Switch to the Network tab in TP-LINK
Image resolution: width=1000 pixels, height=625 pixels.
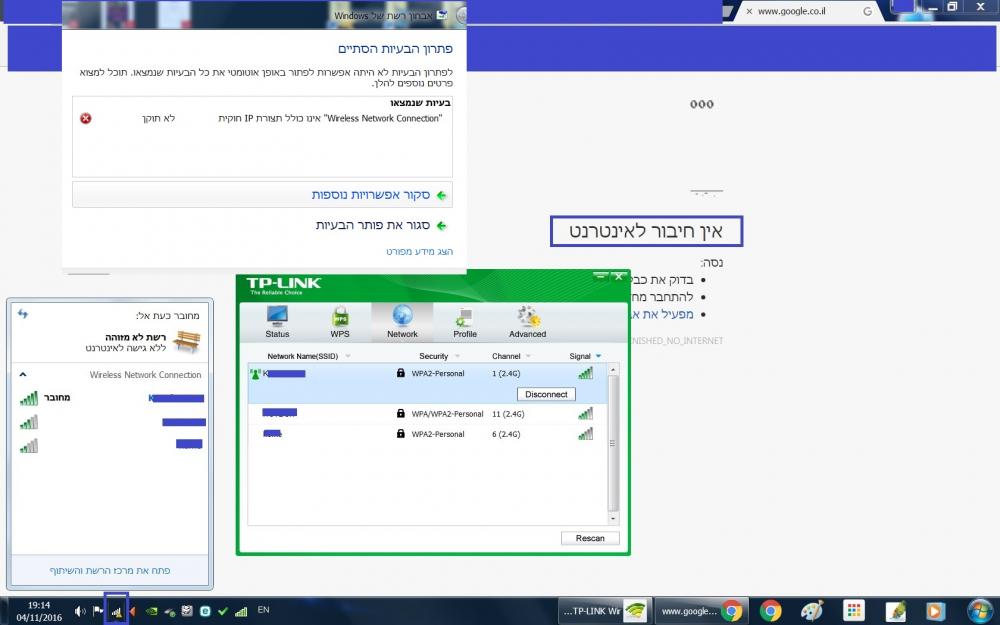(x=402, y=321)
